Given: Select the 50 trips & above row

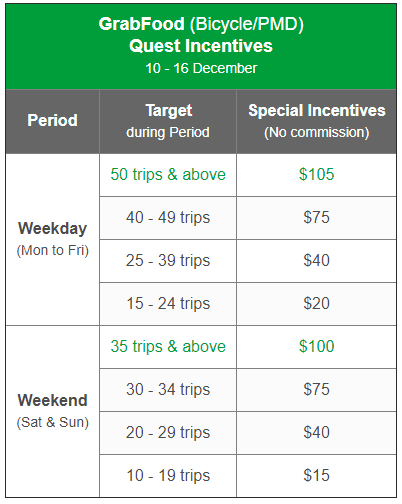Looking at the screenshot, I should coord(248,175).
